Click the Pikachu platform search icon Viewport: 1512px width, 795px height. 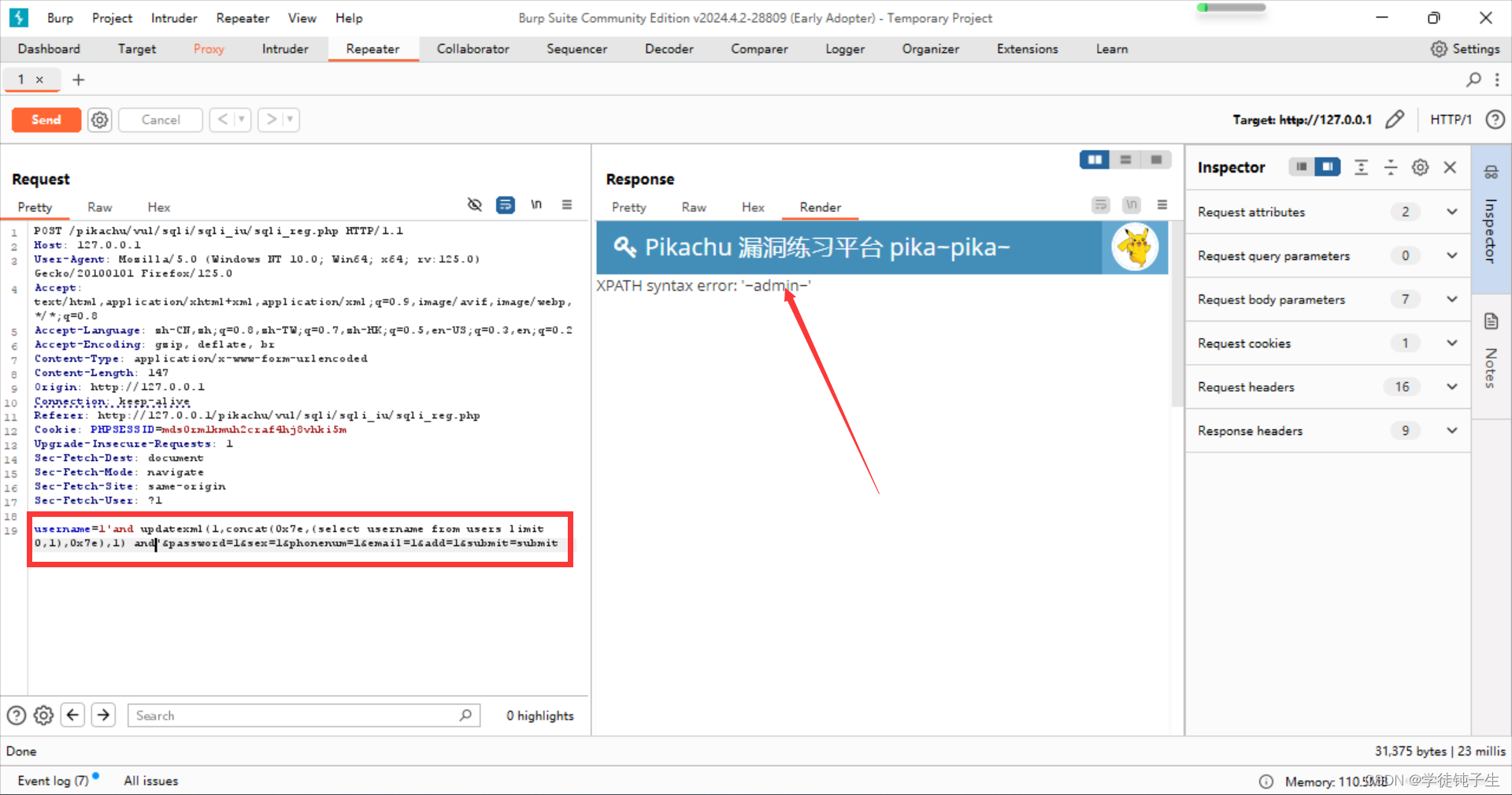point(624,247)
